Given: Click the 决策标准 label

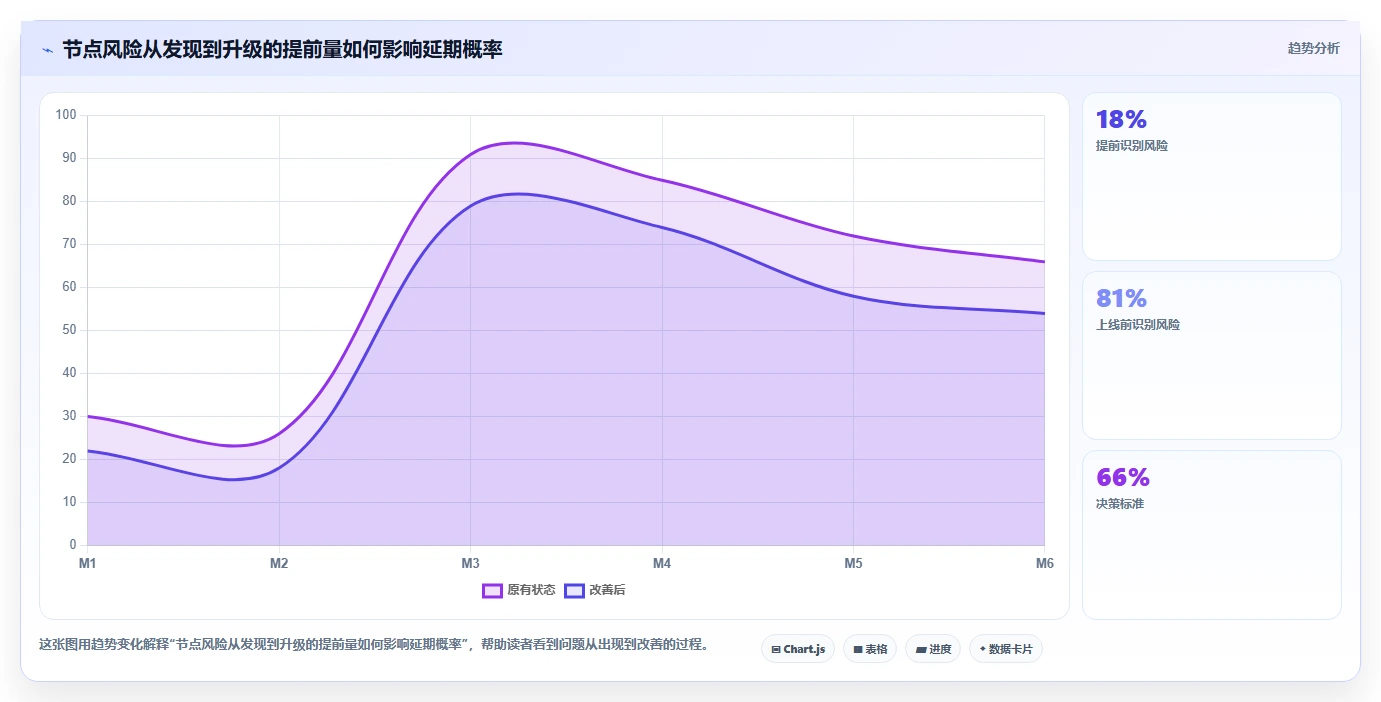Looking at the screenshot, I should click(1120, 504).
